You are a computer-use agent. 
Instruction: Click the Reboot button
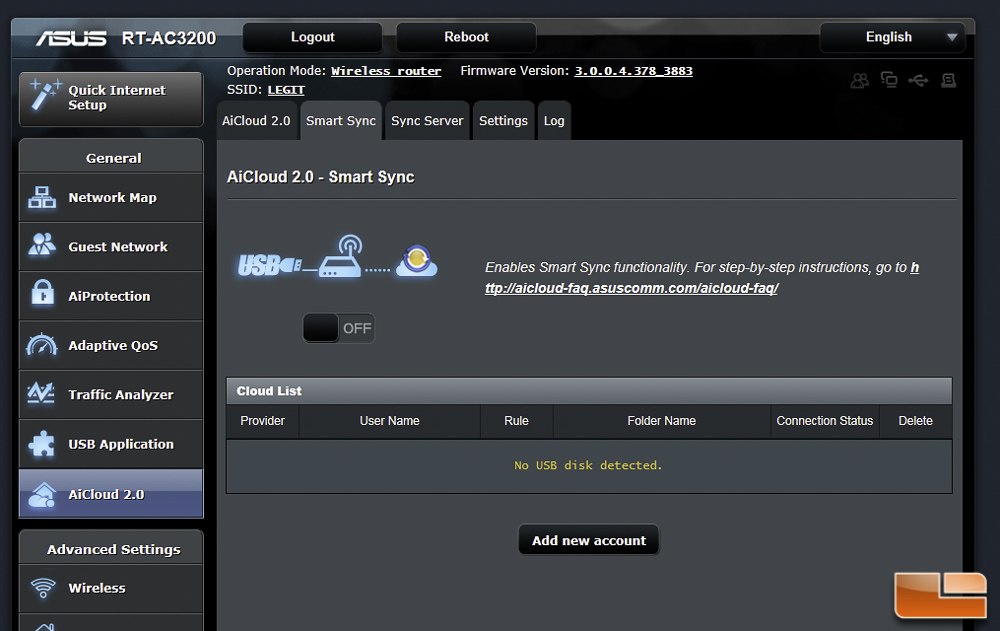coord(466,37)
